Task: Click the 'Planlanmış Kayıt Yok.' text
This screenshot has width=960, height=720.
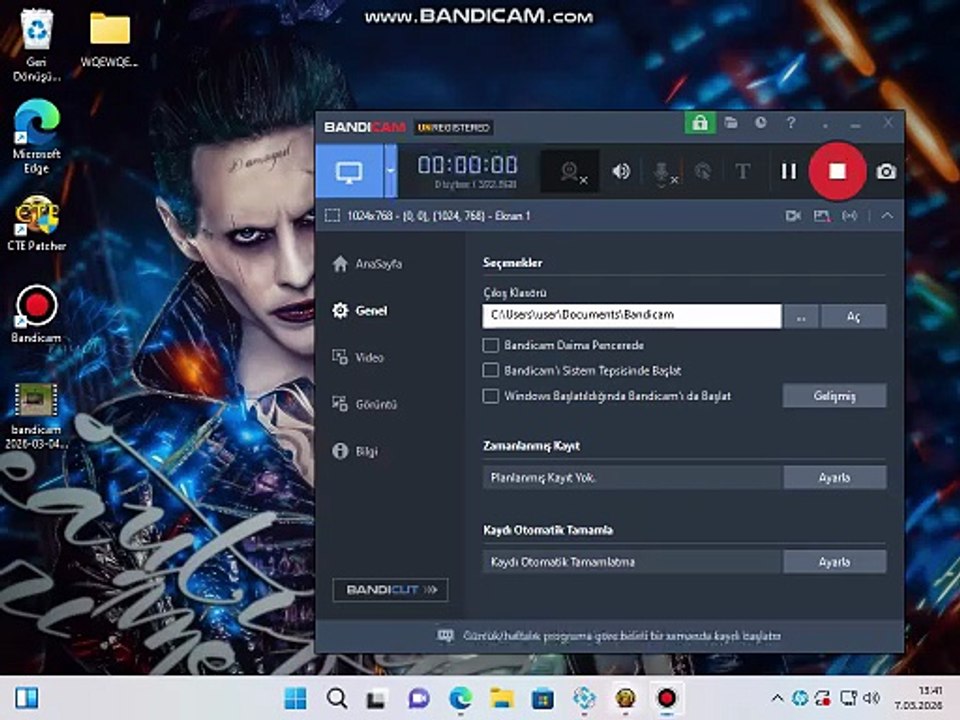Action: 543,478
